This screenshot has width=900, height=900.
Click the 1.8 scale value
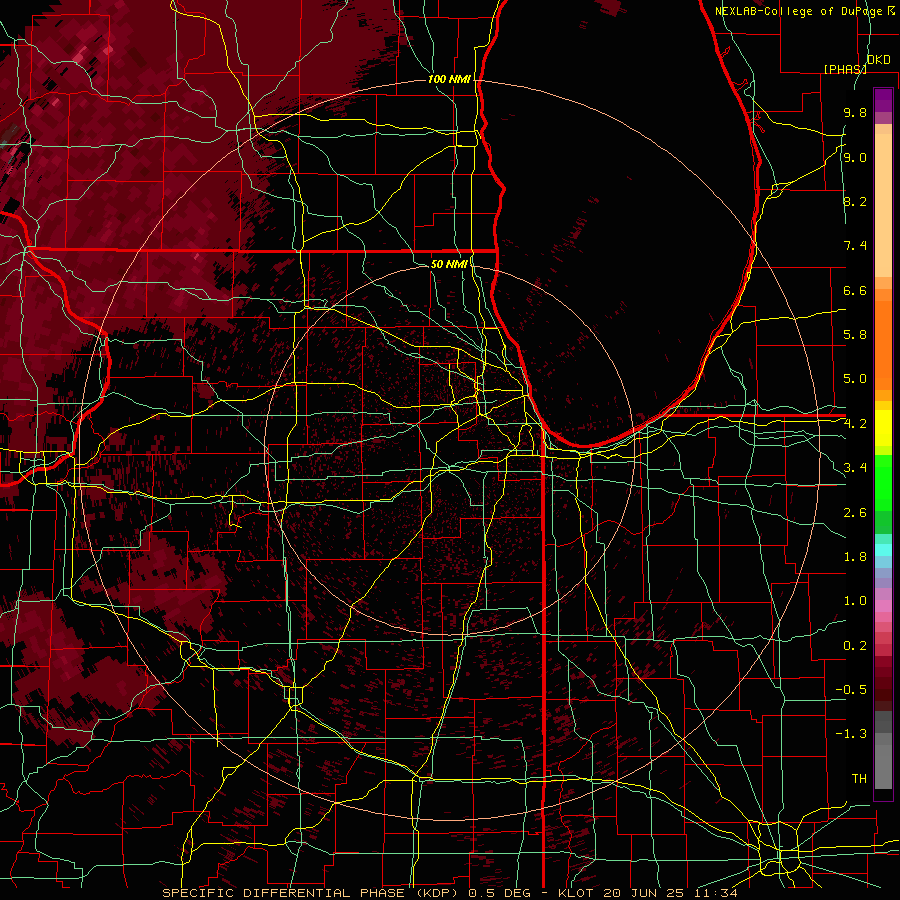point(855,557)
